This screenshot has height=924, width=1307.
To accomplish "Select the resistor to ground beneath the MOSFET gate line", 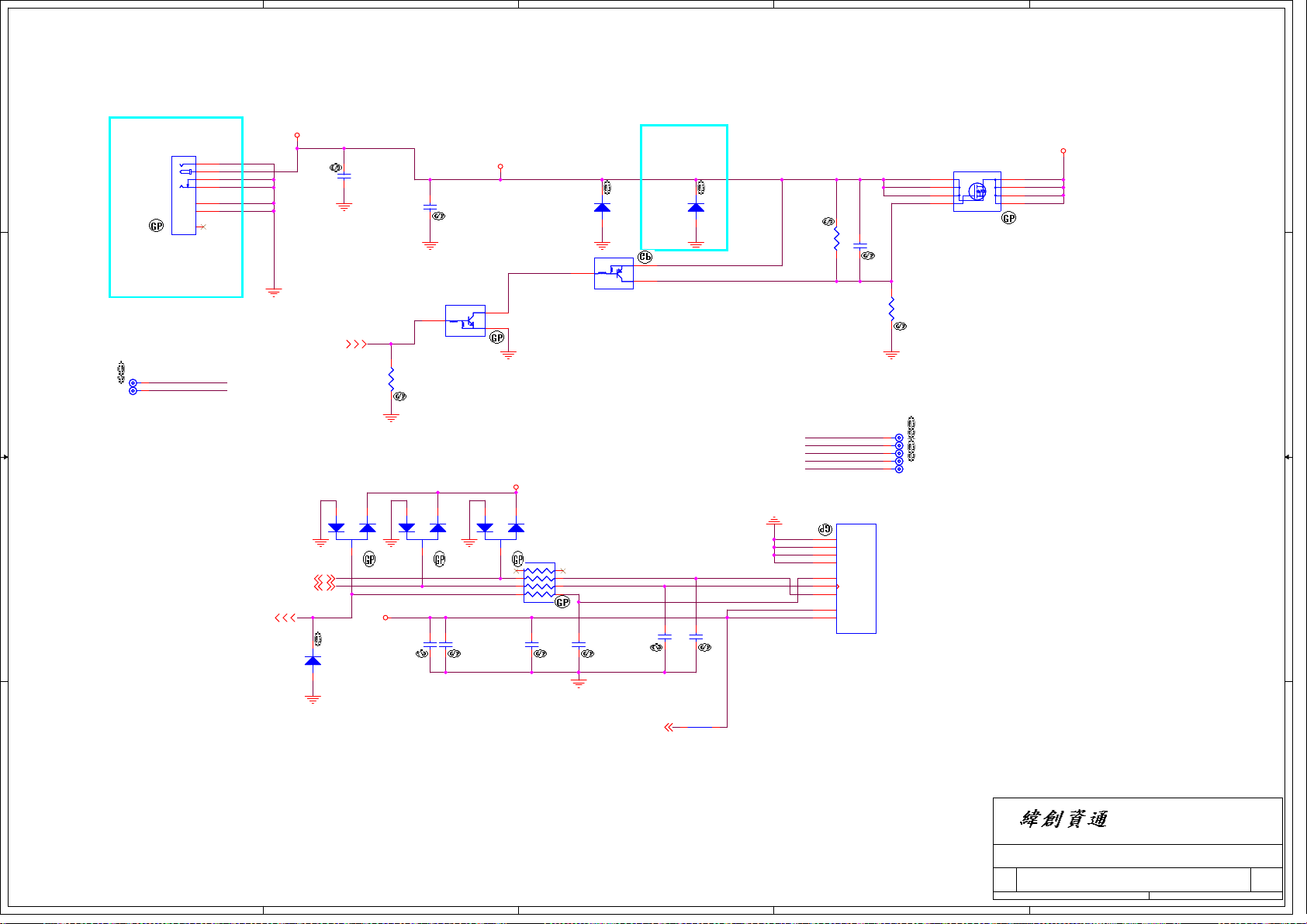I will click(x=891, y=309).
